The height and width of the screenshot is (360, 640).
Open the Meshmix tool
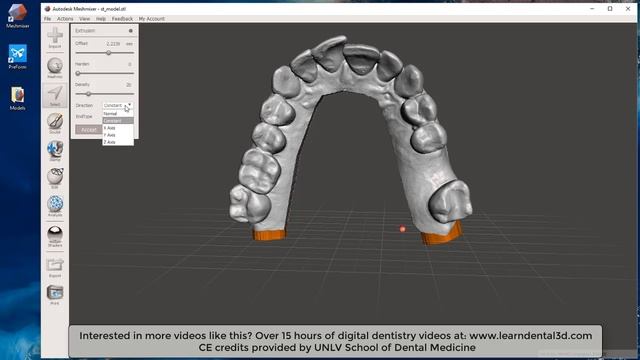tap(55, 68)
